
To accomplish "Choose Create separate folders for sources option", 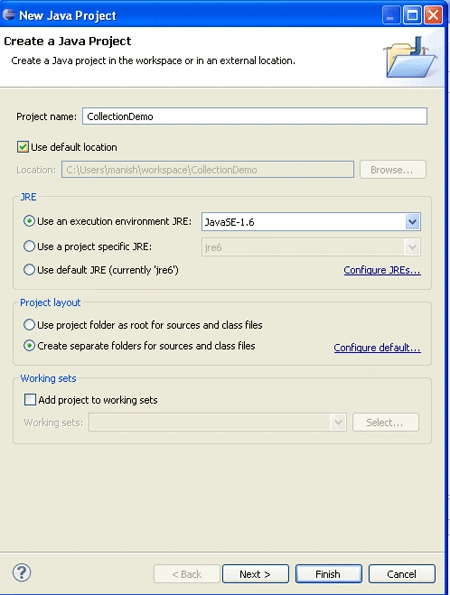I will click(29, 346).
